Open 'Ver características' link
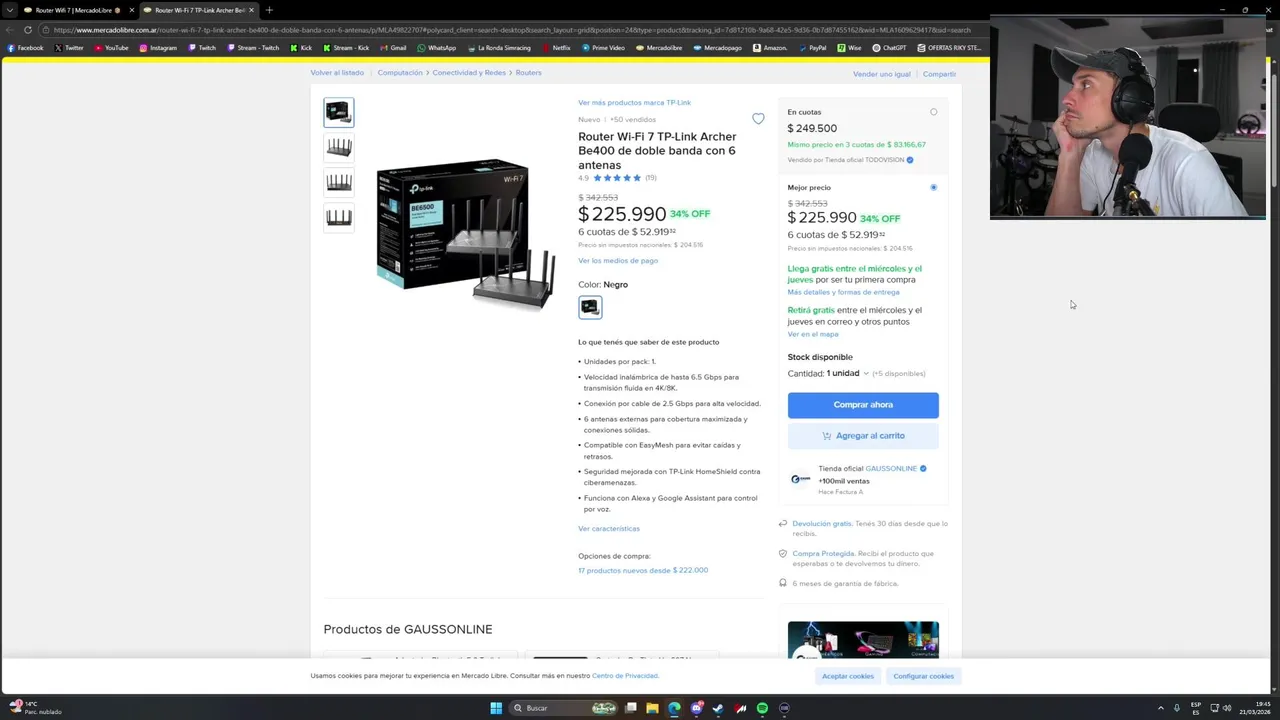Screen dimensions: 1280x720 [x=609, y=528]
